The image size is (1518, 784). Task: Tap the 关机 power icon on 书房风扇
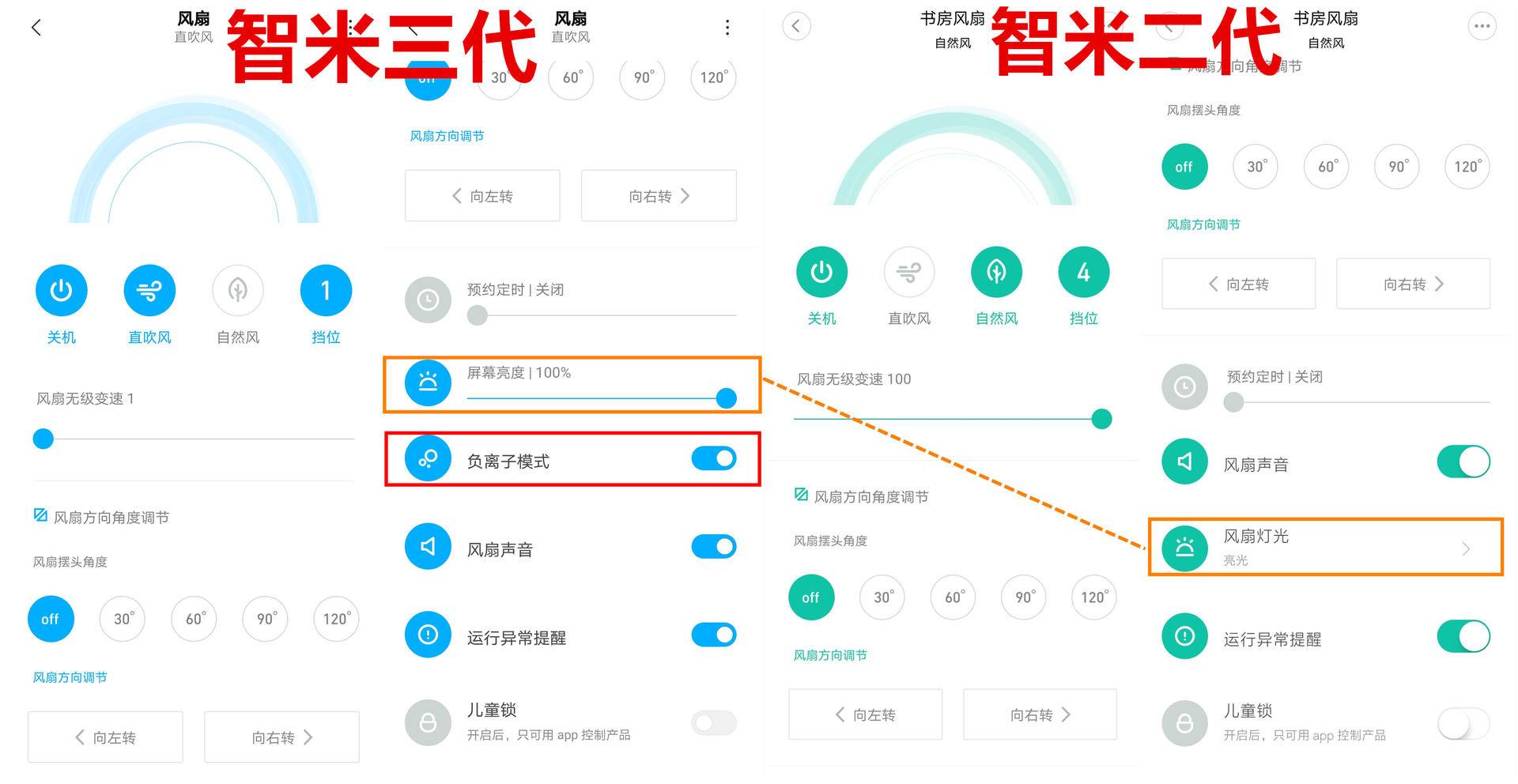pos(821,271)
